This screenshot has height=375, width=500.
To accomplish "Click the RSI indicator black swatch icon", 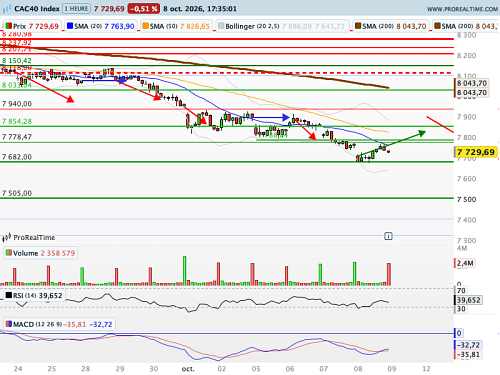I will tap(9, 295).
